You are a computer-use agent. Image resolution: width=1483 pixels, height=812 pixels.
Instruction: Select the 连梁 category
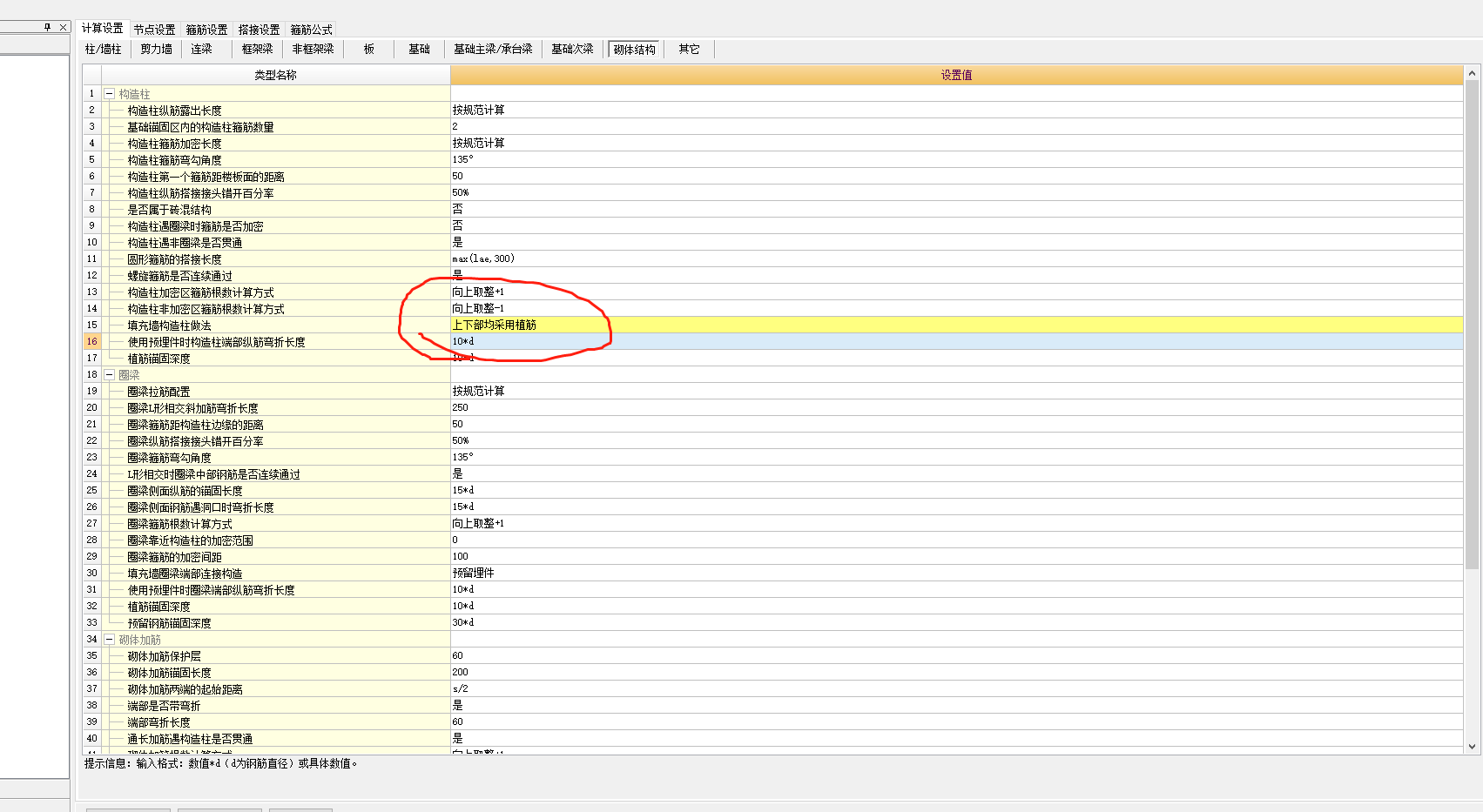pyautogui.click(x=202, y=50)
